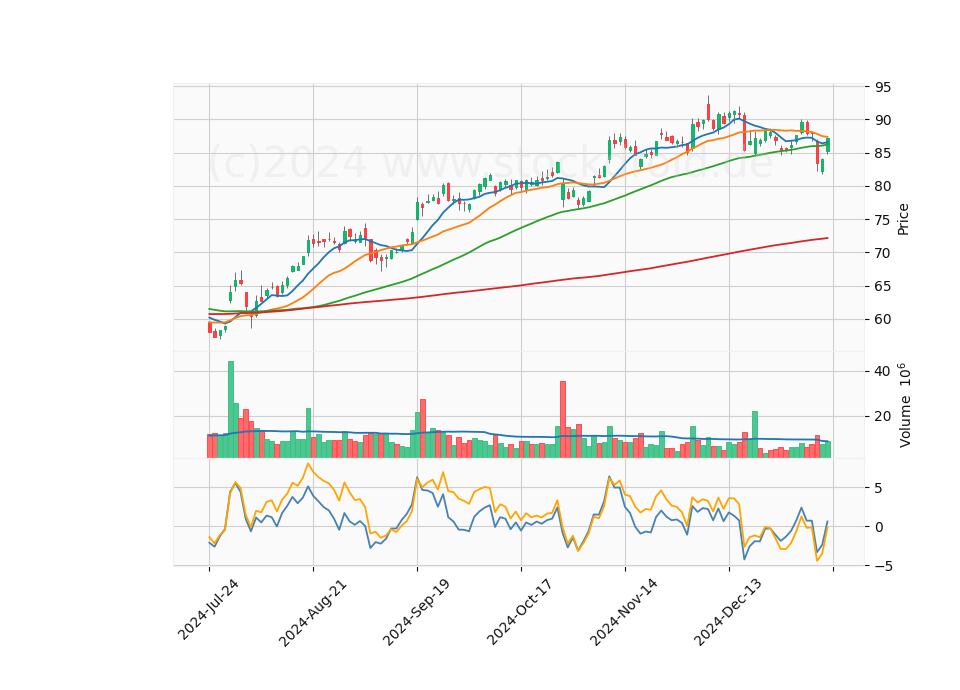
Task: Click the 2024-Nov-14 date label
Action: tap(624, 612)
